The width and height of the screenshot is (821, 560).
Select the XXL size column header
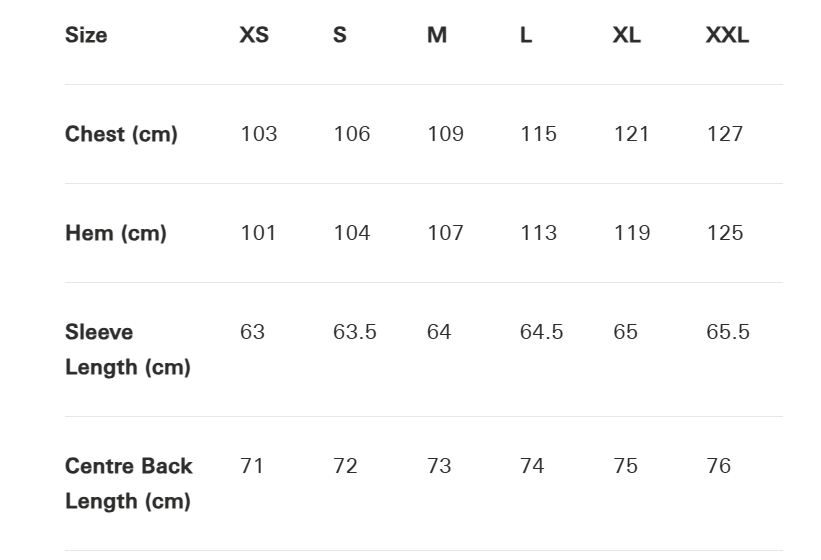pyautogui.click(x=727, y=35)
